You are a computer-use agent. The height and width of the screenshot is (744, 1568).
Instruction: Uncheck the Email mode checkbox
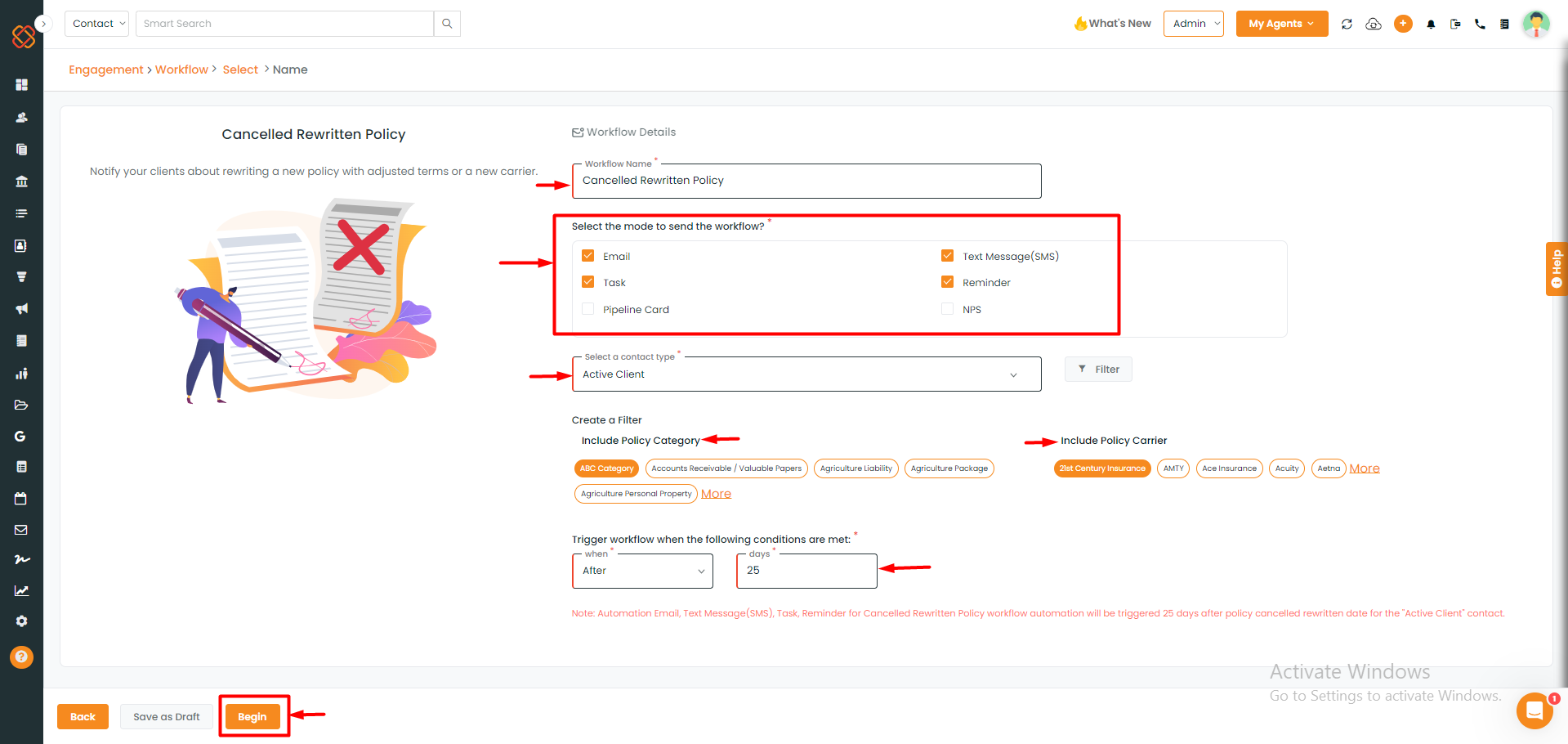588,256
